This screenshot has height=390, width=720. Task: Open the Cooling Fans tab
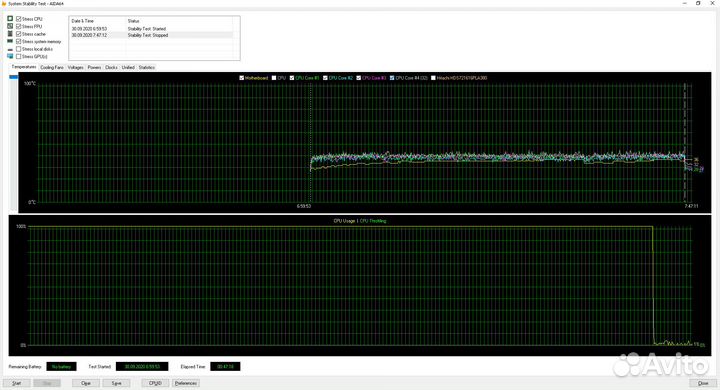[x=52, y=68]
